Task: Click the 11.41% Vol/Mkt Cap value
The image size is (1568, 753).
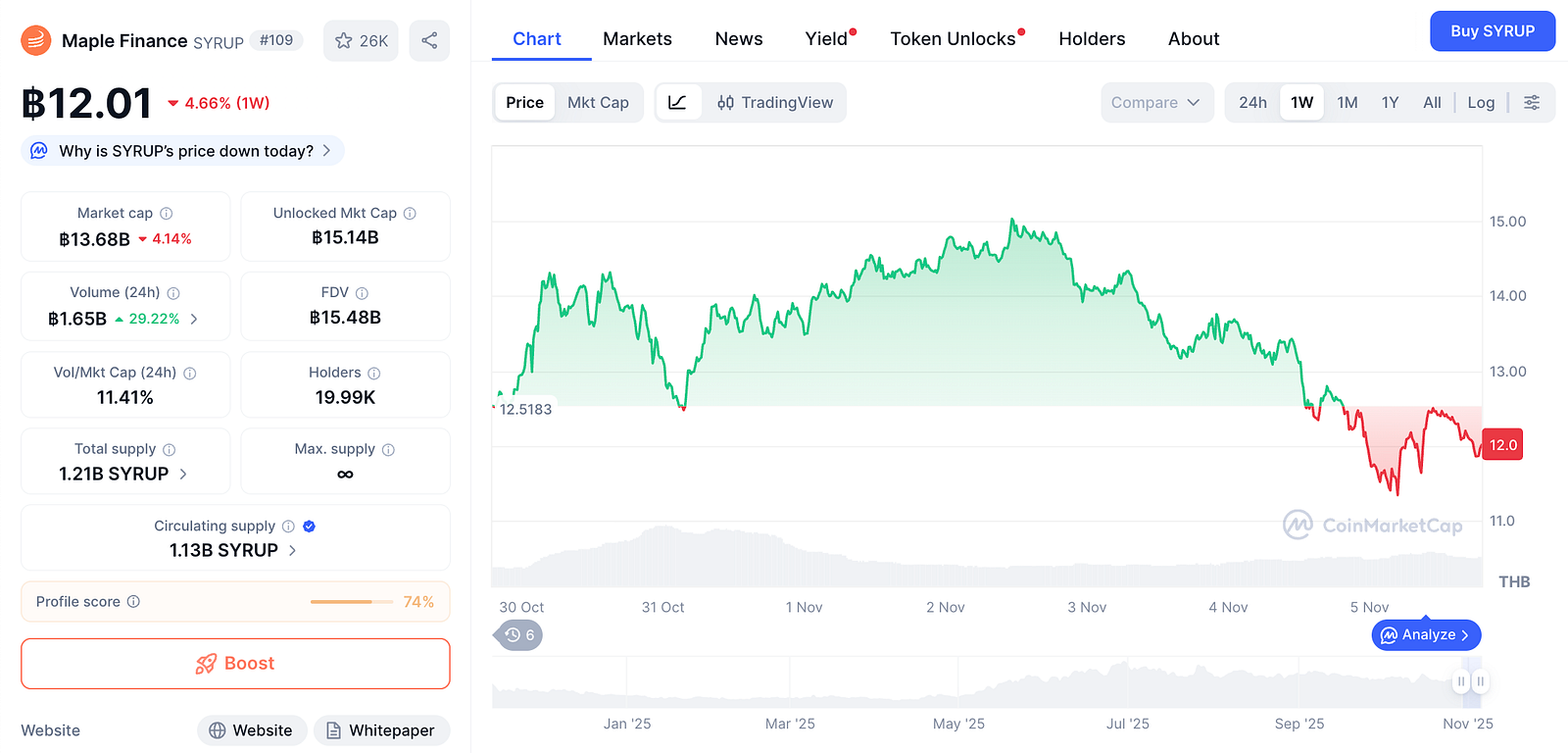Action: pyautogui.click(x=125, y=397)
